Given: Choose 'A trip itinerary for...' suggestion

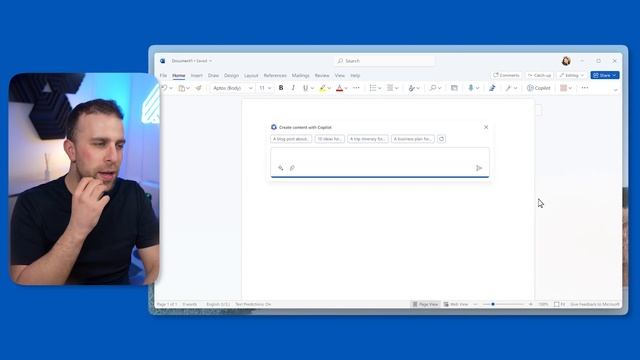Looking at the screenshot, I should tap(367, 139).
